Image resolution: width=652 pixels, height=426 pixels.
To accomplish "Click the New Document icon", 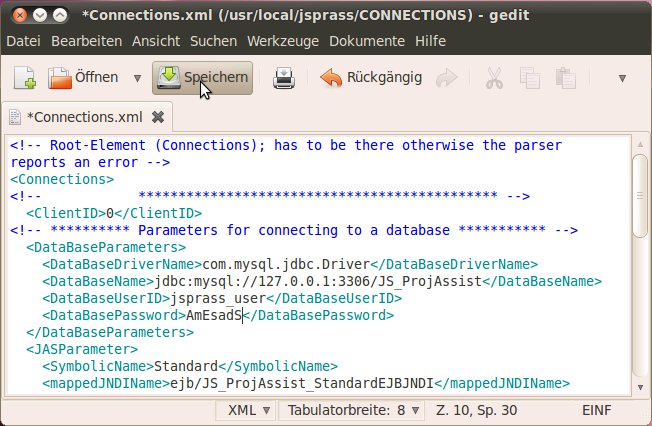I will 23,78.
